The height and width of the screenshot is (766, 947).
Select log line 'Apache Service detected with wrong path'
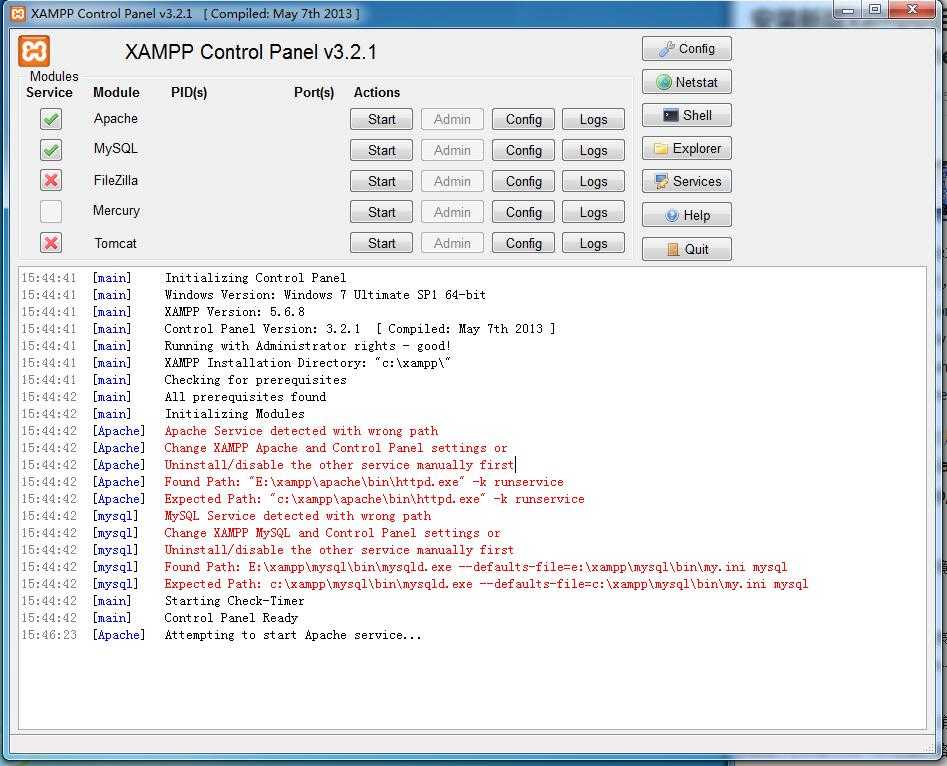pos(301,431)
